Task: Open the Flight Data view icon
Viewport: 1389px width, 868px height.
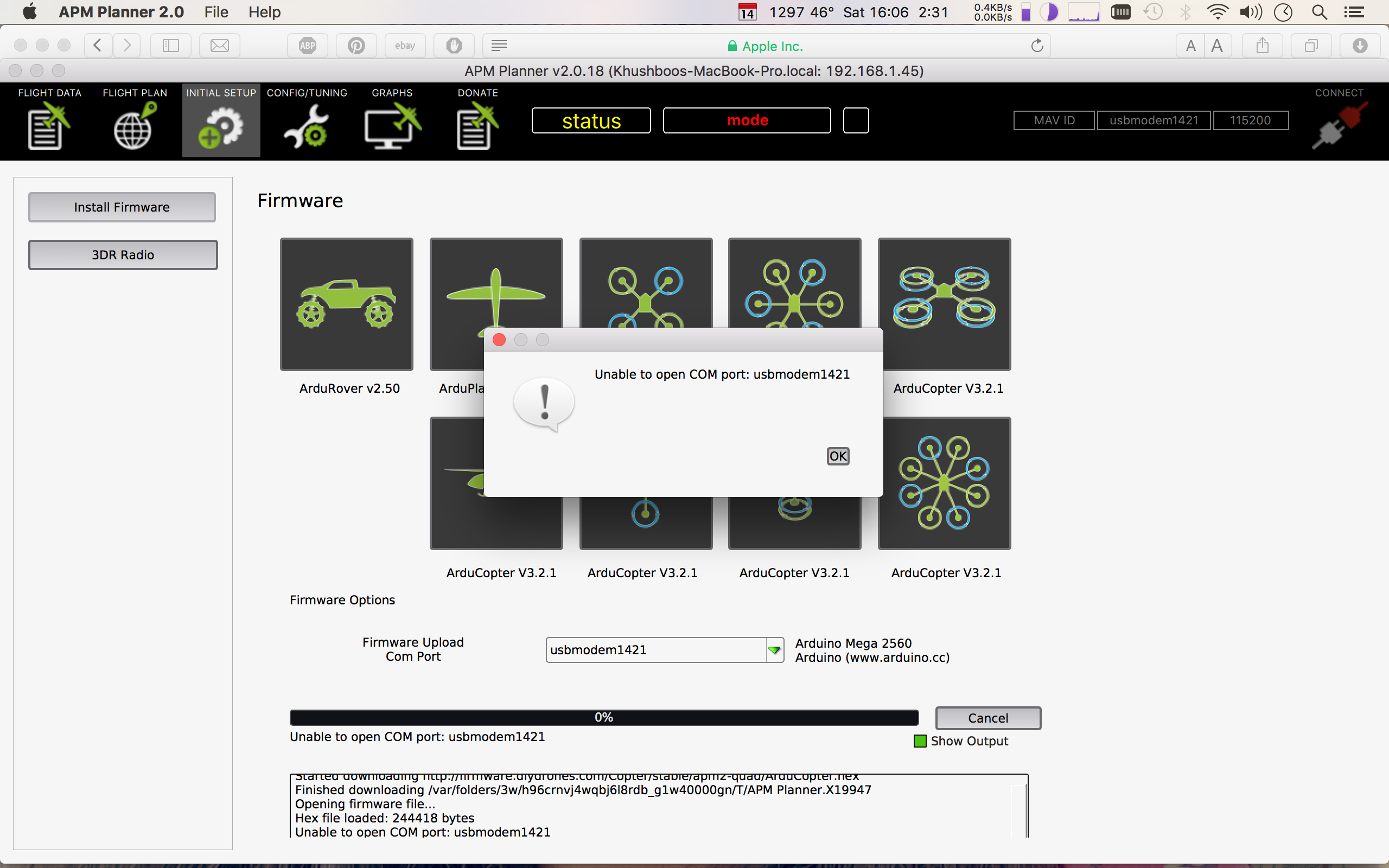Action: pyautogui.click(x=49, y=126)
